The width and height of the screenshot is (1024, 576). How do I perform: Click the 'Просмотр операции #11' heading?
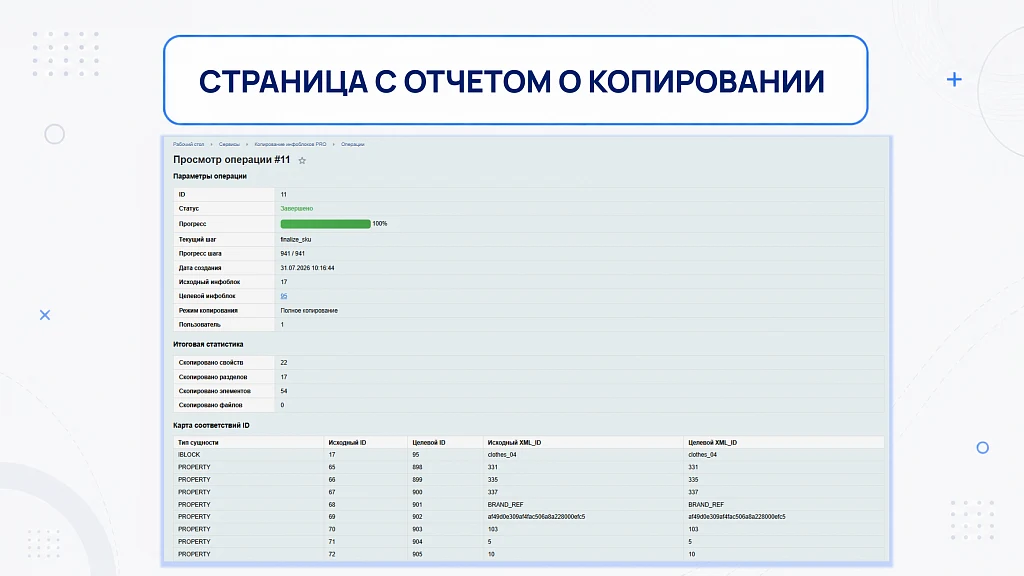231,160
